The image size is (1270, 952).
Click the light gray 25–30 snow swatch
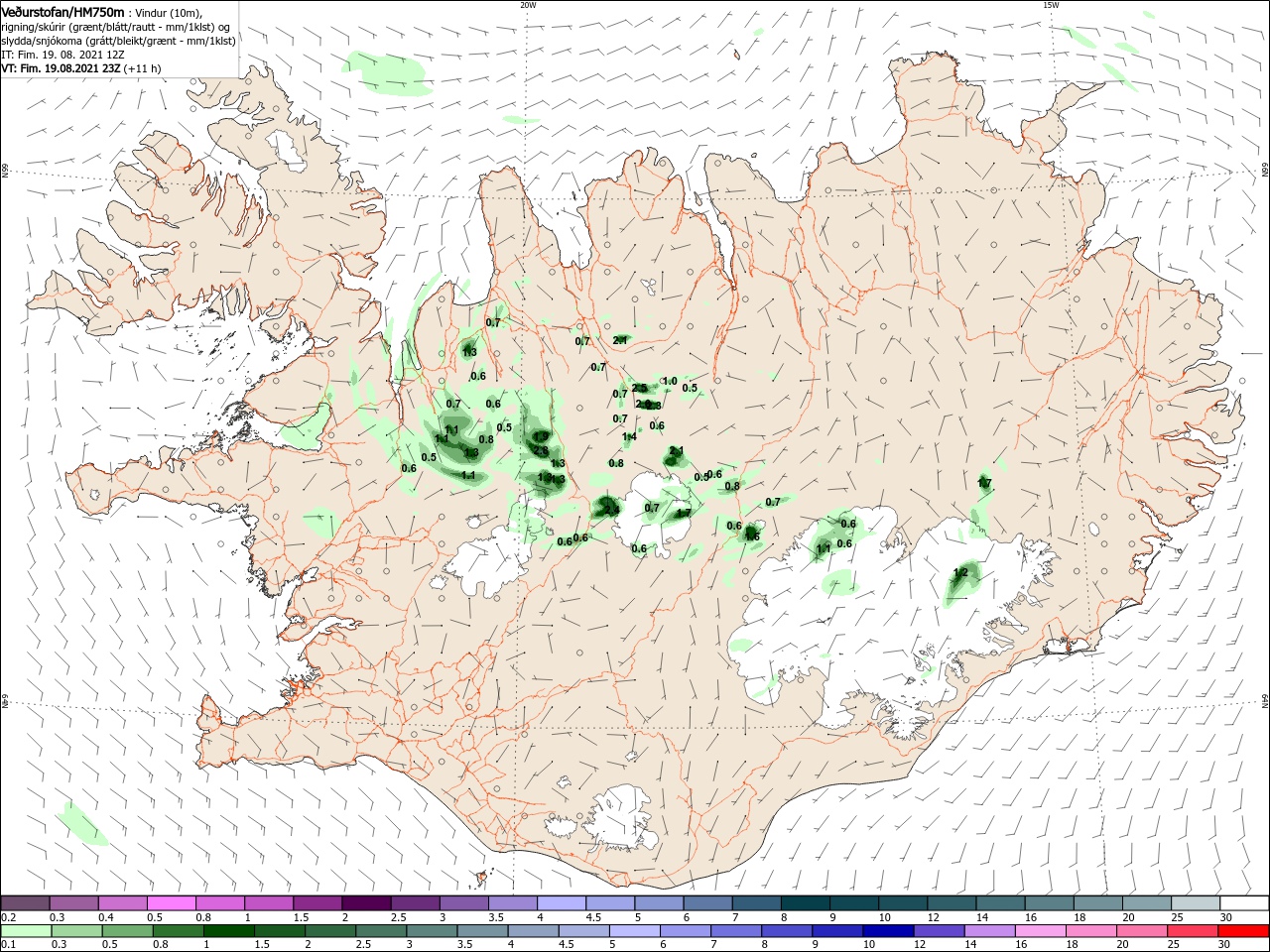(1195, 903)
